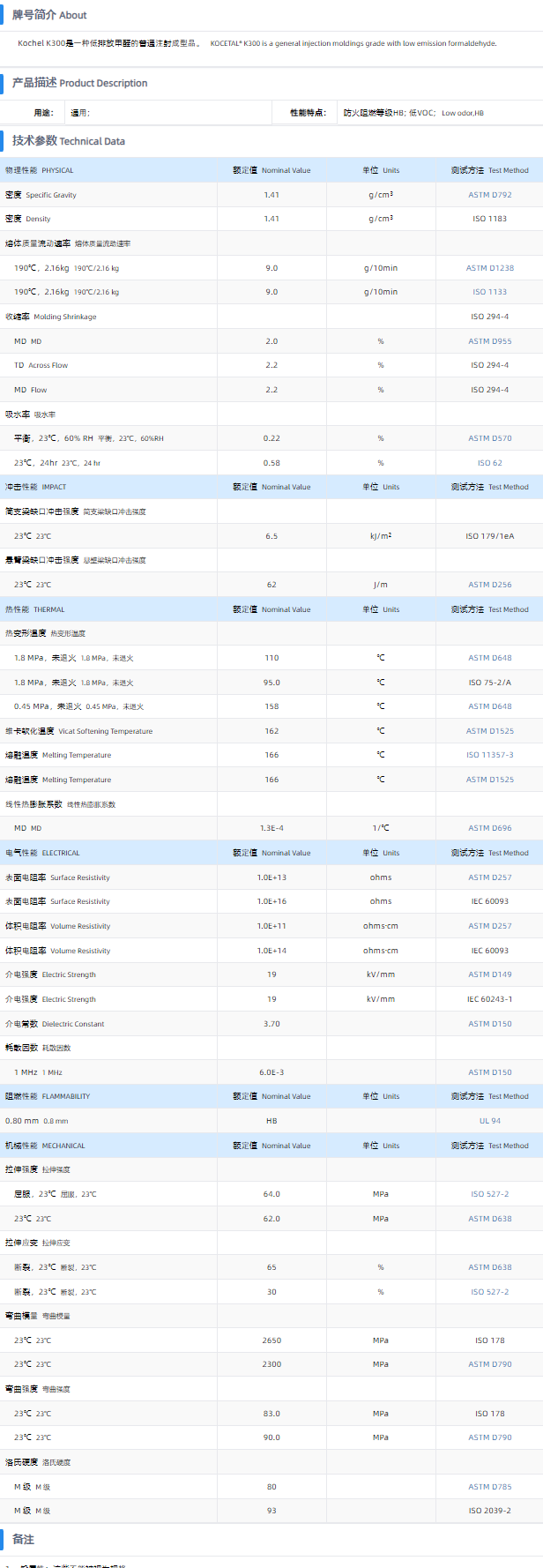
Task: Click the ISO 11357-3 melting temperature link
Action: (489, 755)
